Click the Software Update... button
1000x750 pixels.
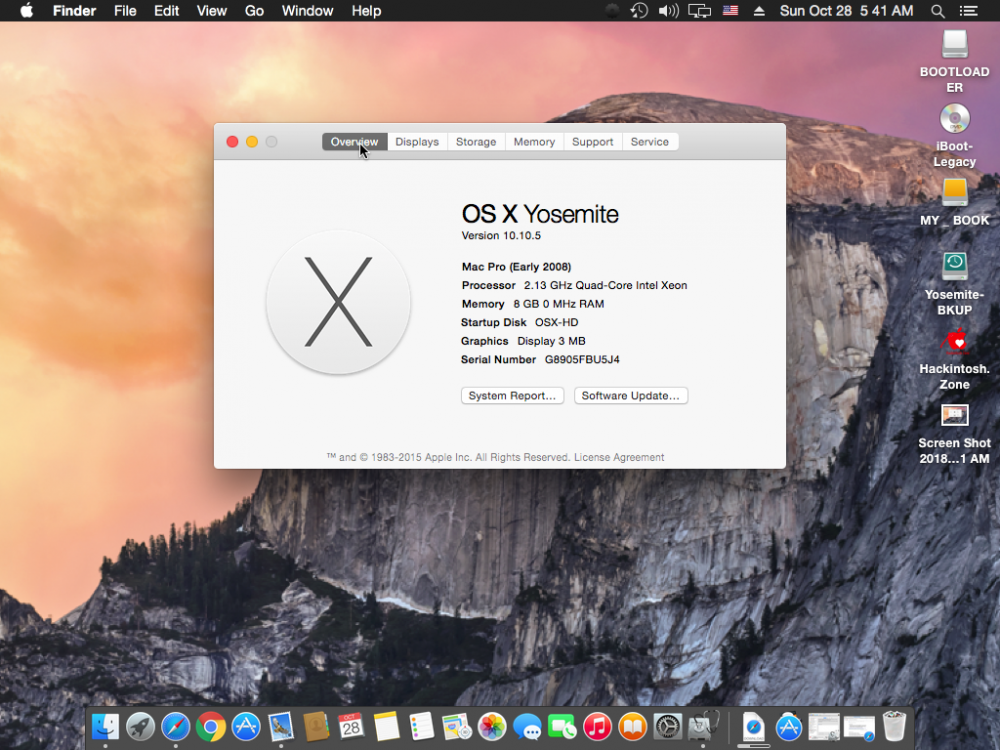[631, 395]
